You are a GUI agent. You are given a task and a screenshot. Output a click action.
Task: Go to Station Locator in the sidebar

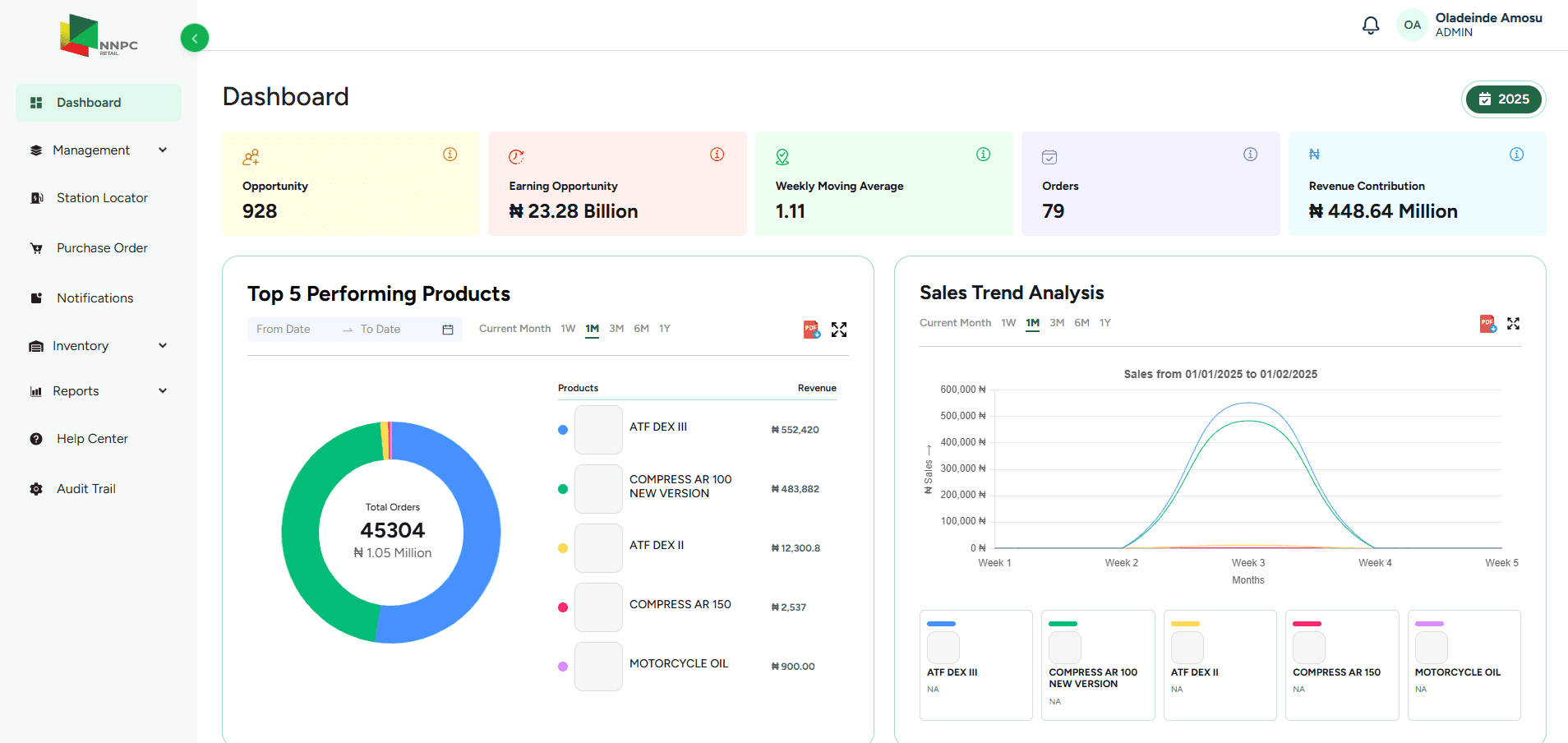pos(102,197)
